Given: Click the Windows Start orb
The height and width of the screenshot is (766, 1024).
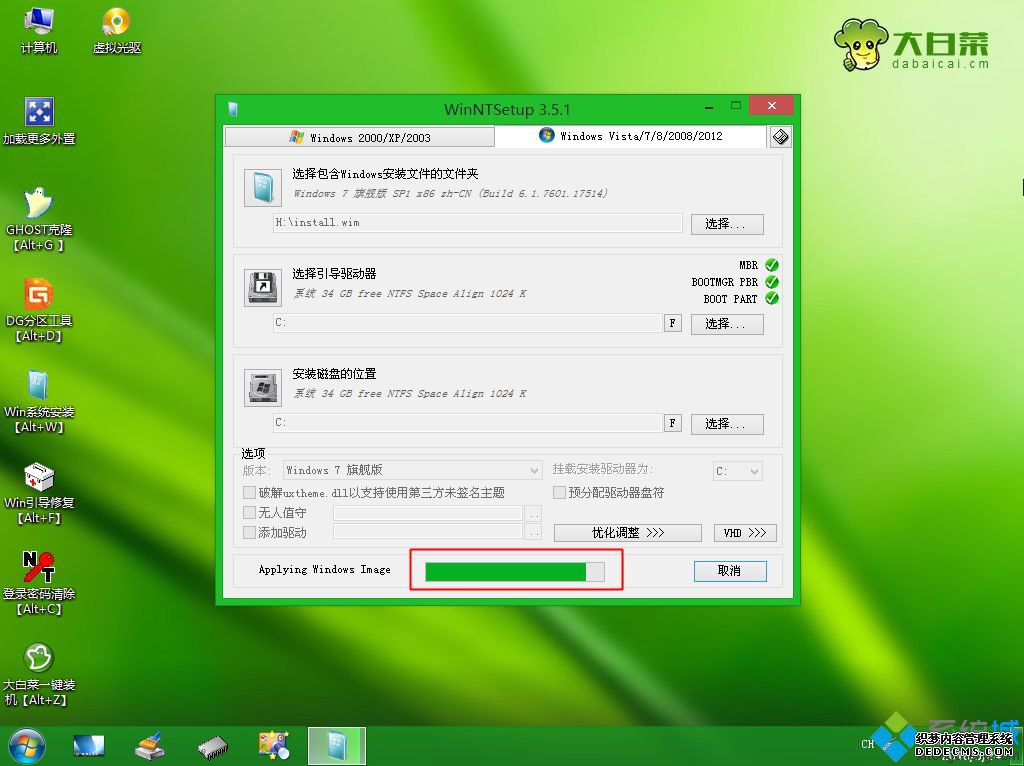Looking at the screenshot, I should [27, 746].
